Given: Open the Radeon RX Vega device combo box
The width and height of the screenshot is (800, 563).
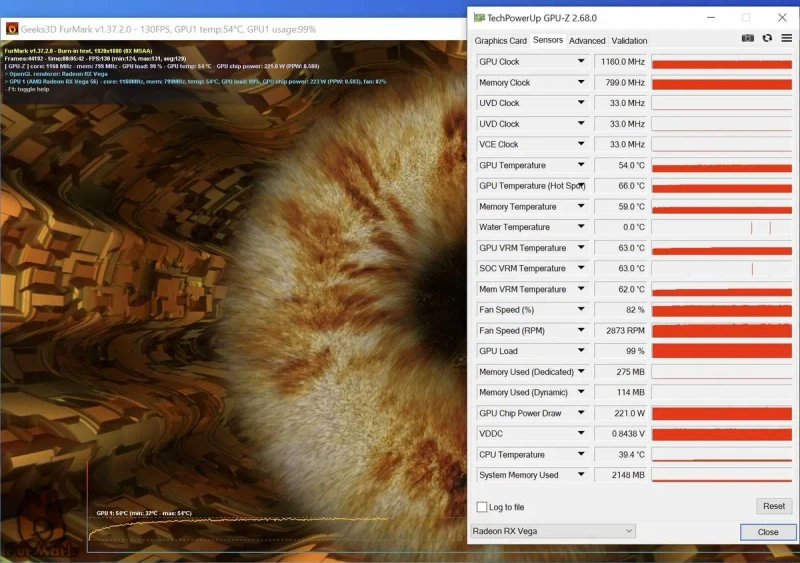Looking at the screenshot, I should 553,531.
